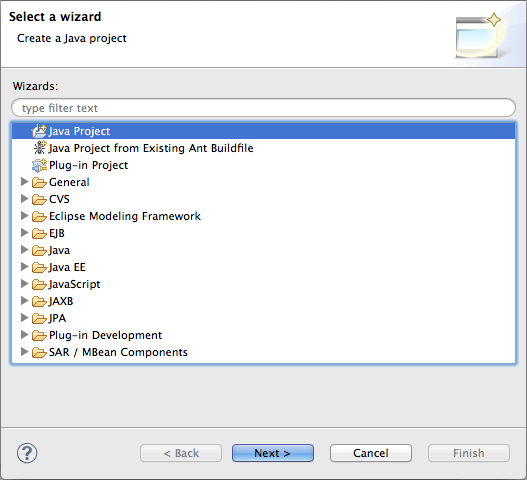Select Java Project from Existing Ant Buildfile
527x480 pixels.
[151, 148]
